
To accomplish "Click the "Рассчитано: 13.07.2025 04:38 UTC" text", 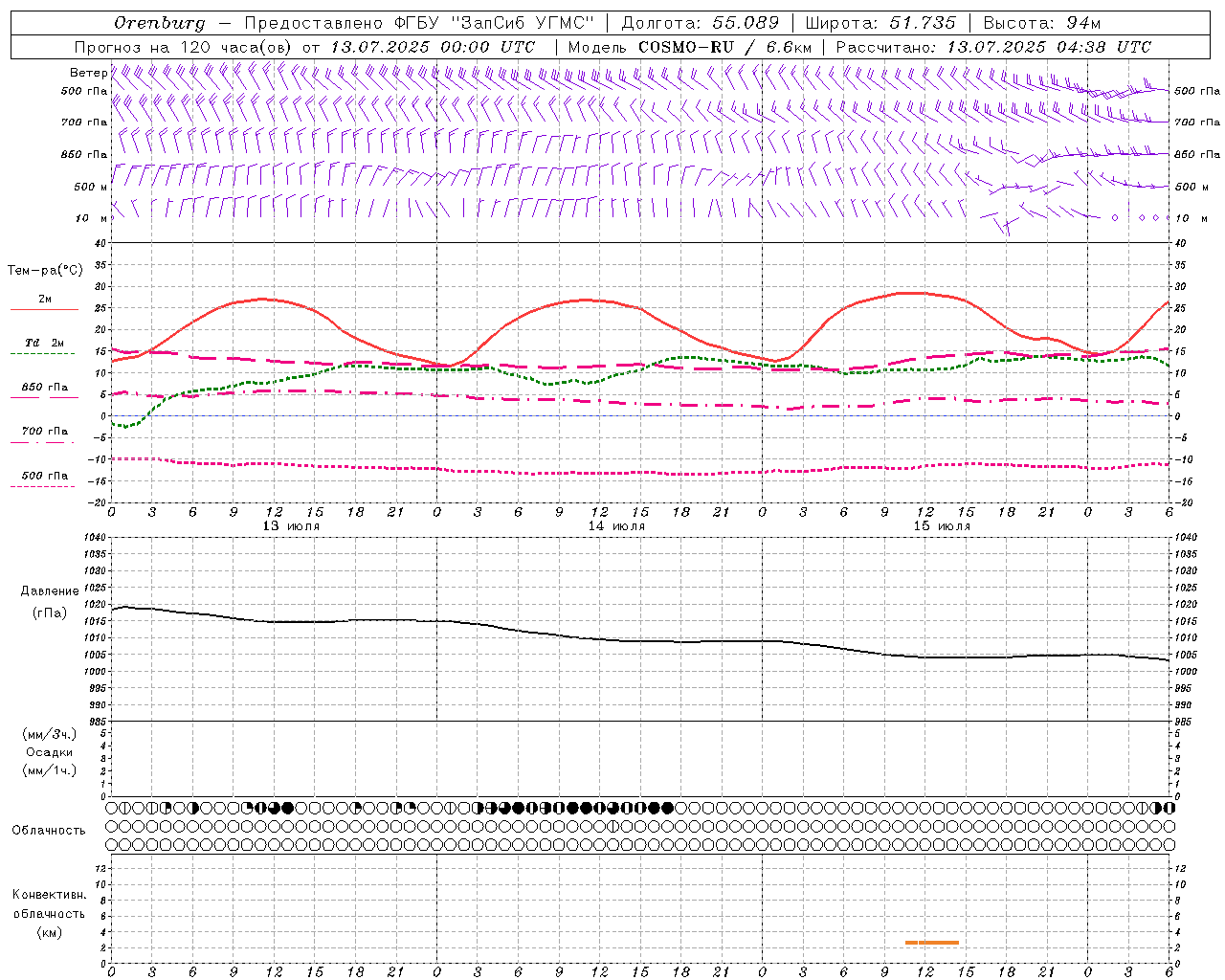I will [x=993, y=47].
